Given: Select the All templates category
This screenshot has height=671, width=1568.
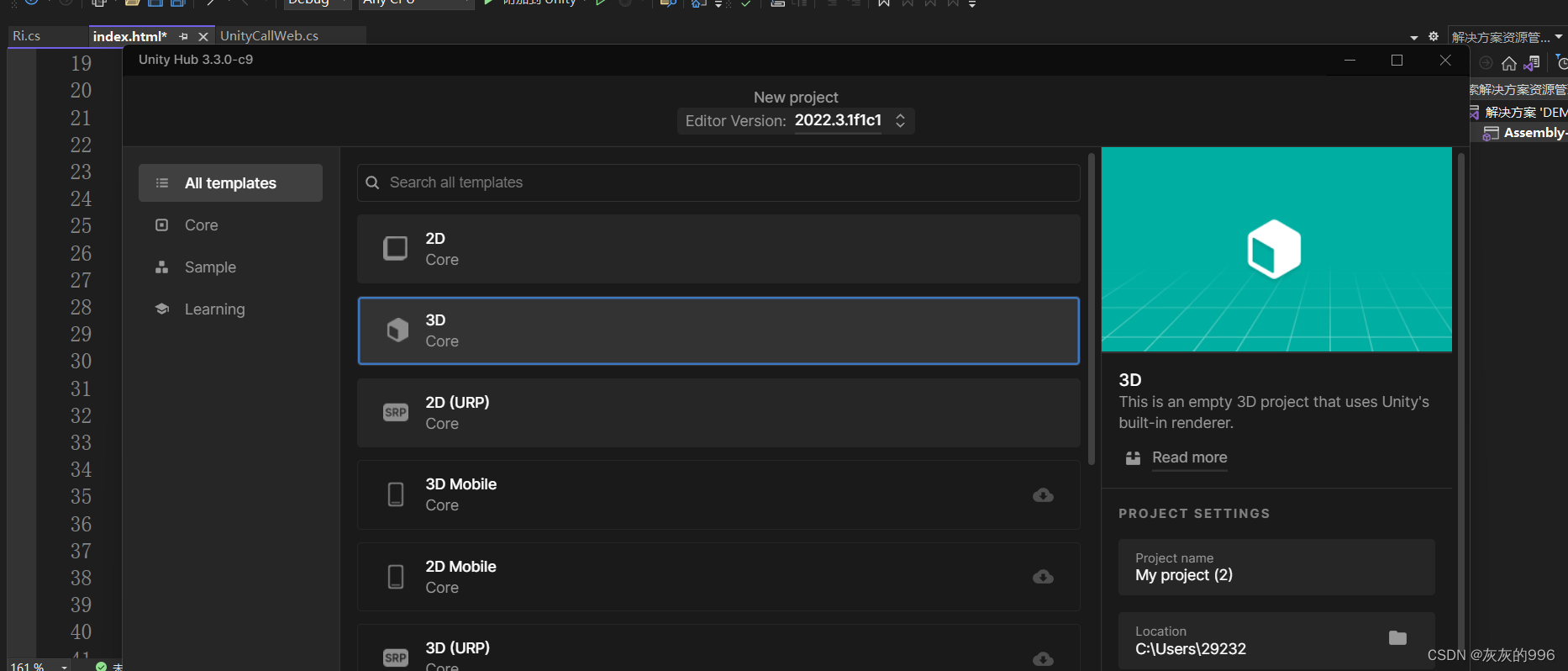Looking at the screenshot, I should [230, 183].
